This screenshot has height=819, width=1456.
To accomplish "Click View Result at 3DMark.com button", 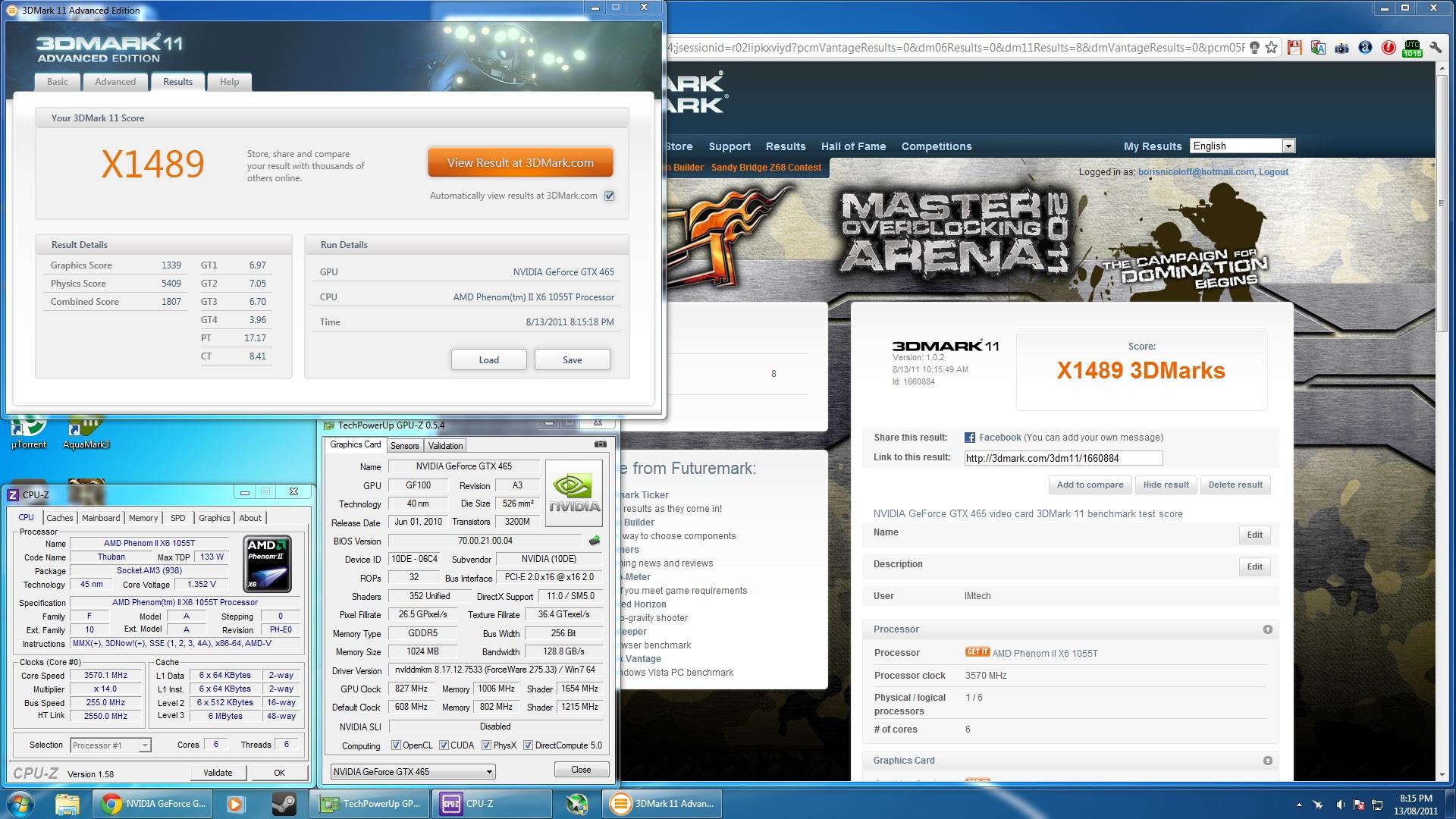I will [520, 162].
